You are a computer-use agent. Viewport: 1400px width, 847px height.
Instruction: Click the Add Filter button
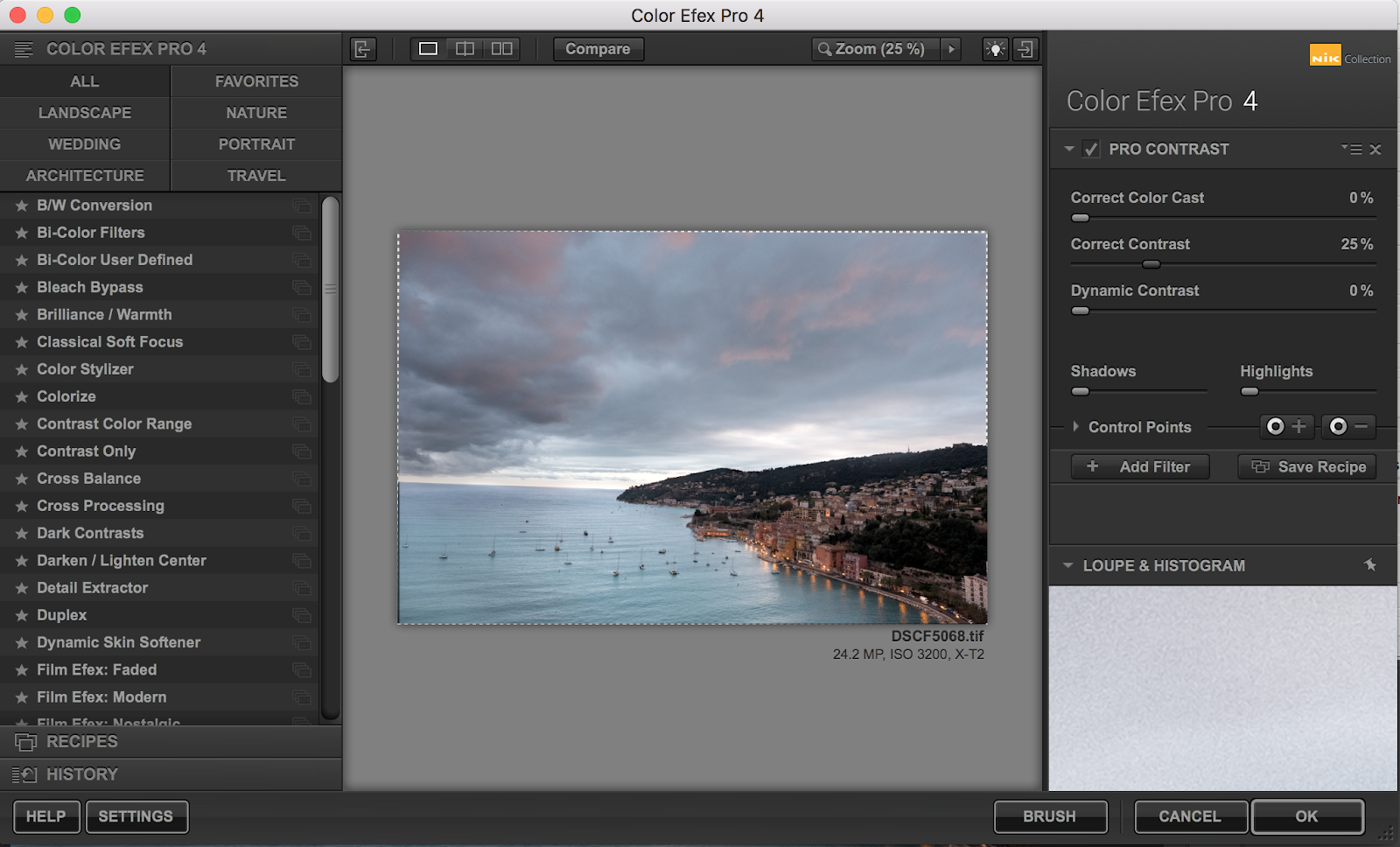pyautogui.click(x=1140, y=466)
